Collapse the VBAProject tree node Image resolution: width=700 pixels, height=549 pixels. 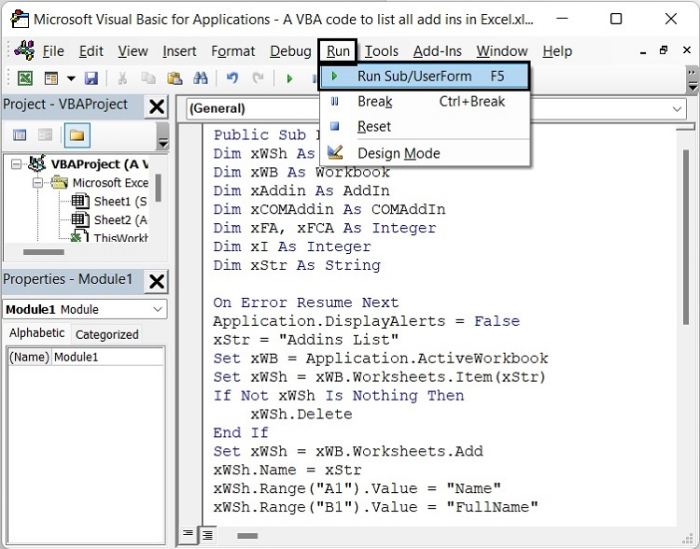pos(16,165)
